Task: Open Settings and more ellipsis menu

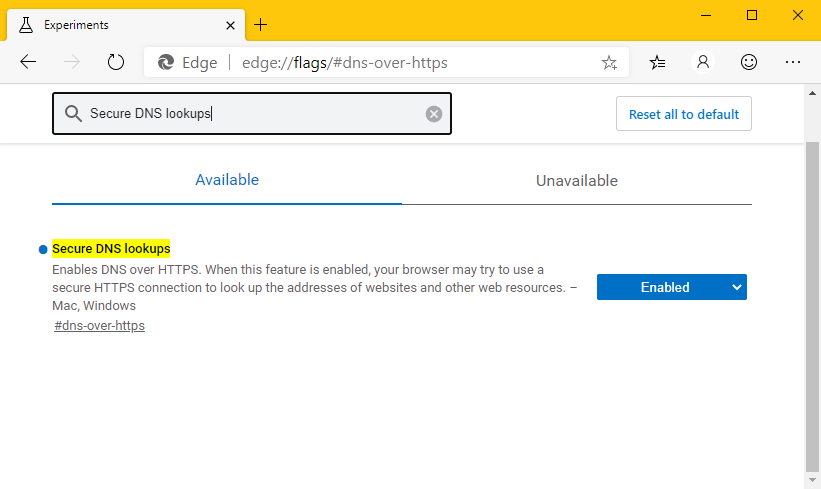Action: [793, 62]
